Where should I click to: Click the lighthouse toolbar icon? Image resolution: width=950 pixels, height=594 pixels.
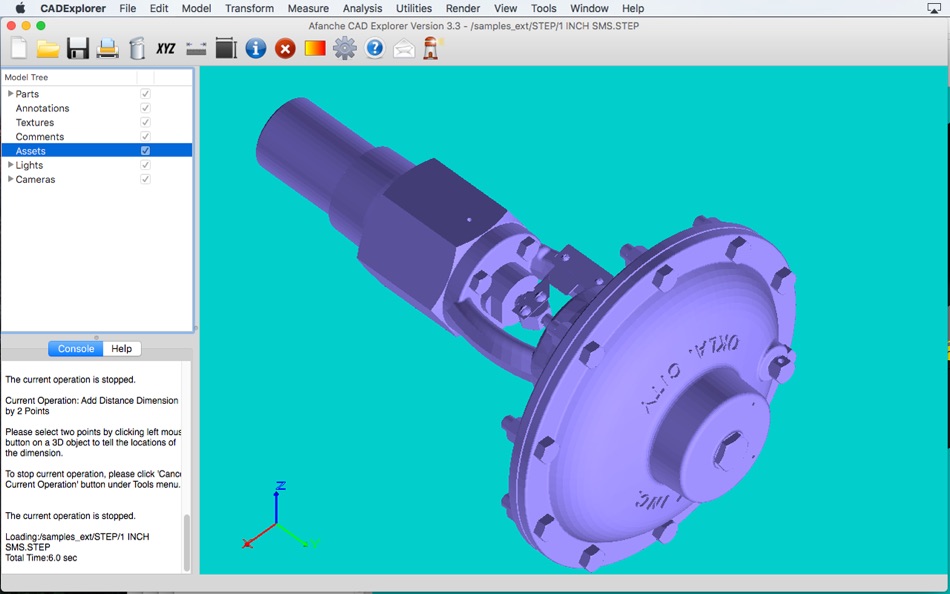click(x=432, y=48)
